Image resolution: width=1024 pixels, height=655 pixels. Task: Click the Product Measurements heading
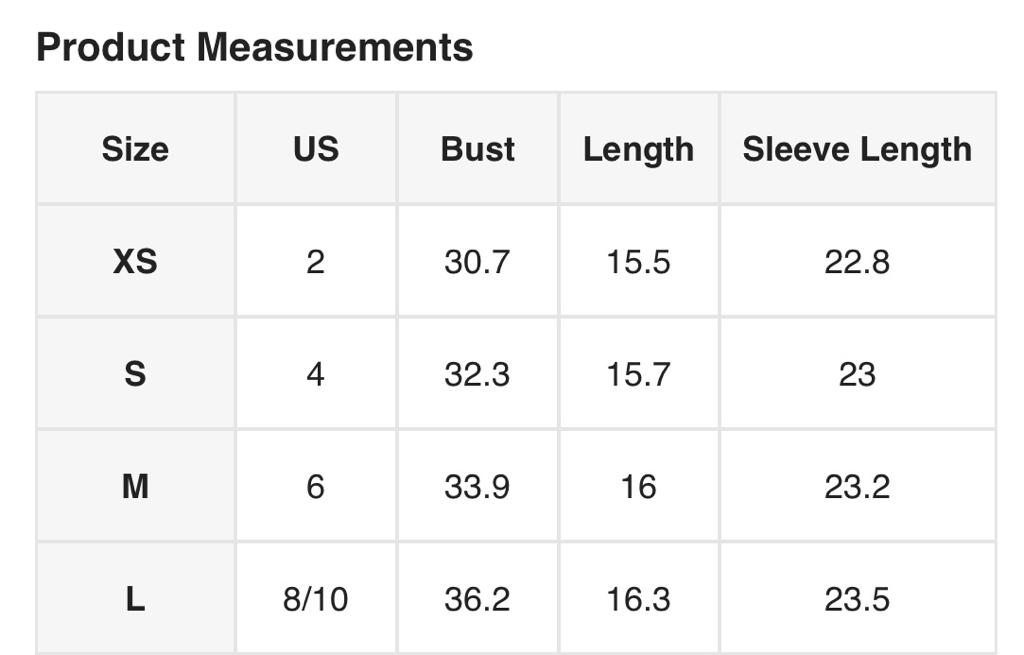tap(254, 47)
